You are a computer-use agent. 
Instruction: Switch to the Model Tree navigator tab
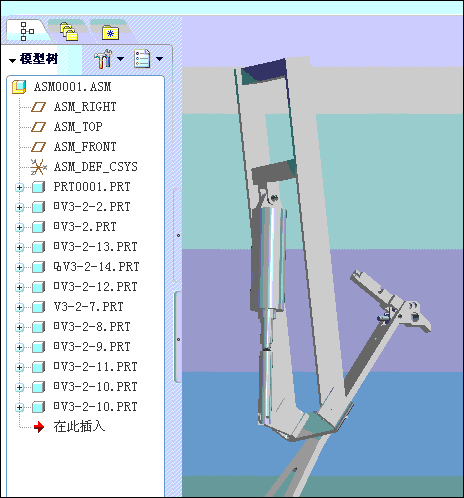[x=27, y=31]
